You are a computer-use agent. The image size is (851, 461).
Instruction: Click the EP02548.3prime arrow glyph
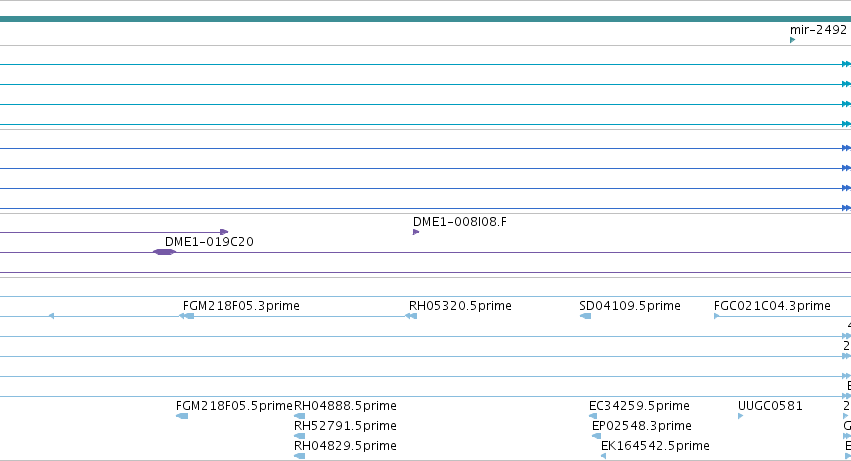point(596,436)
